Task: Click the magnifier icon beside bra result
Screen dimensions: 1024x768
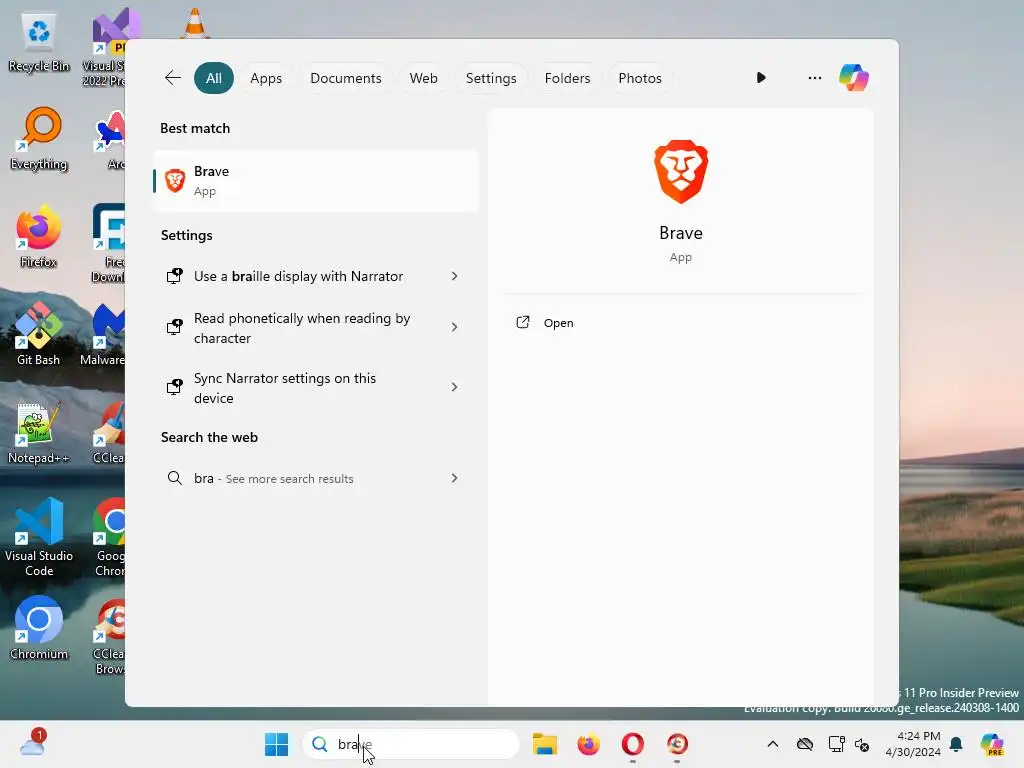Action: (x=174, y=478)
